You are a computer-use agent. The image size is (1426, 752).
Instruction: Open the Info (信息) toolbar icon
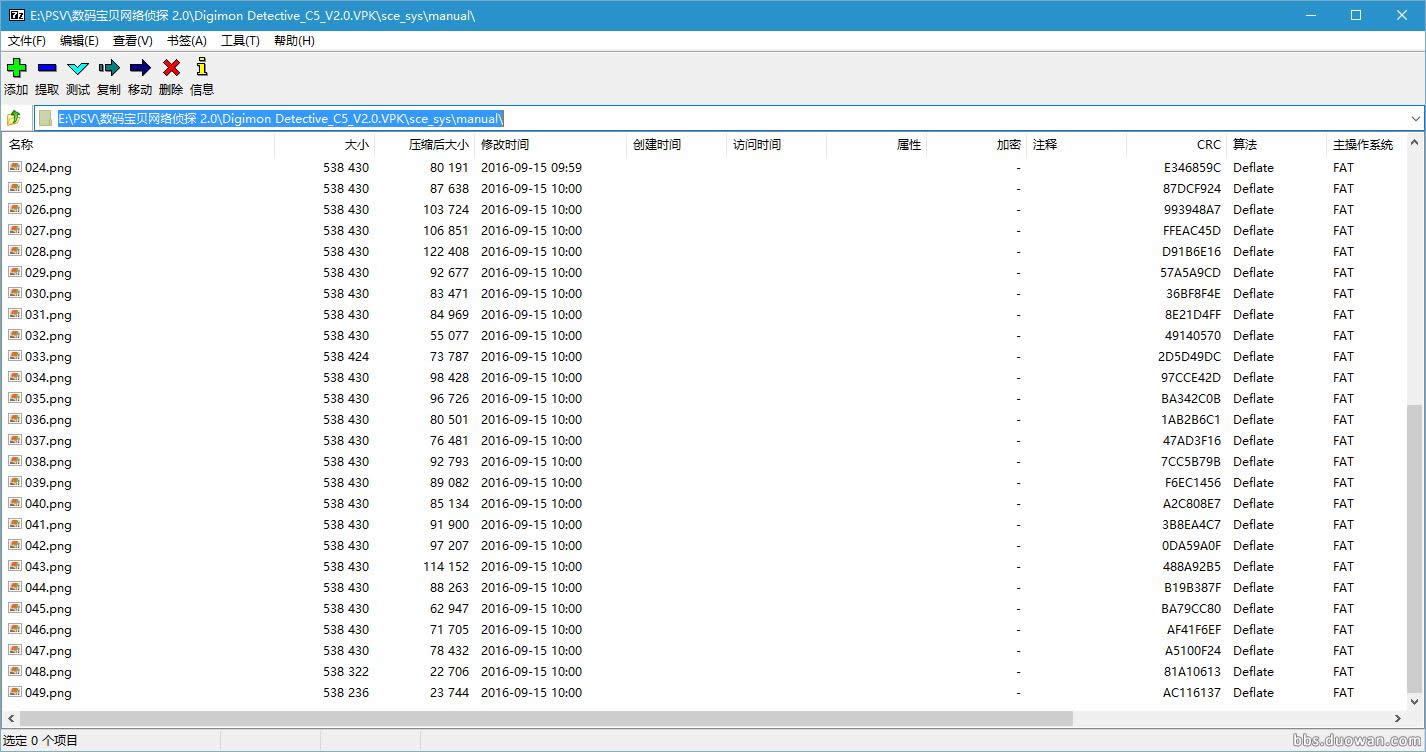click(202, 68)
